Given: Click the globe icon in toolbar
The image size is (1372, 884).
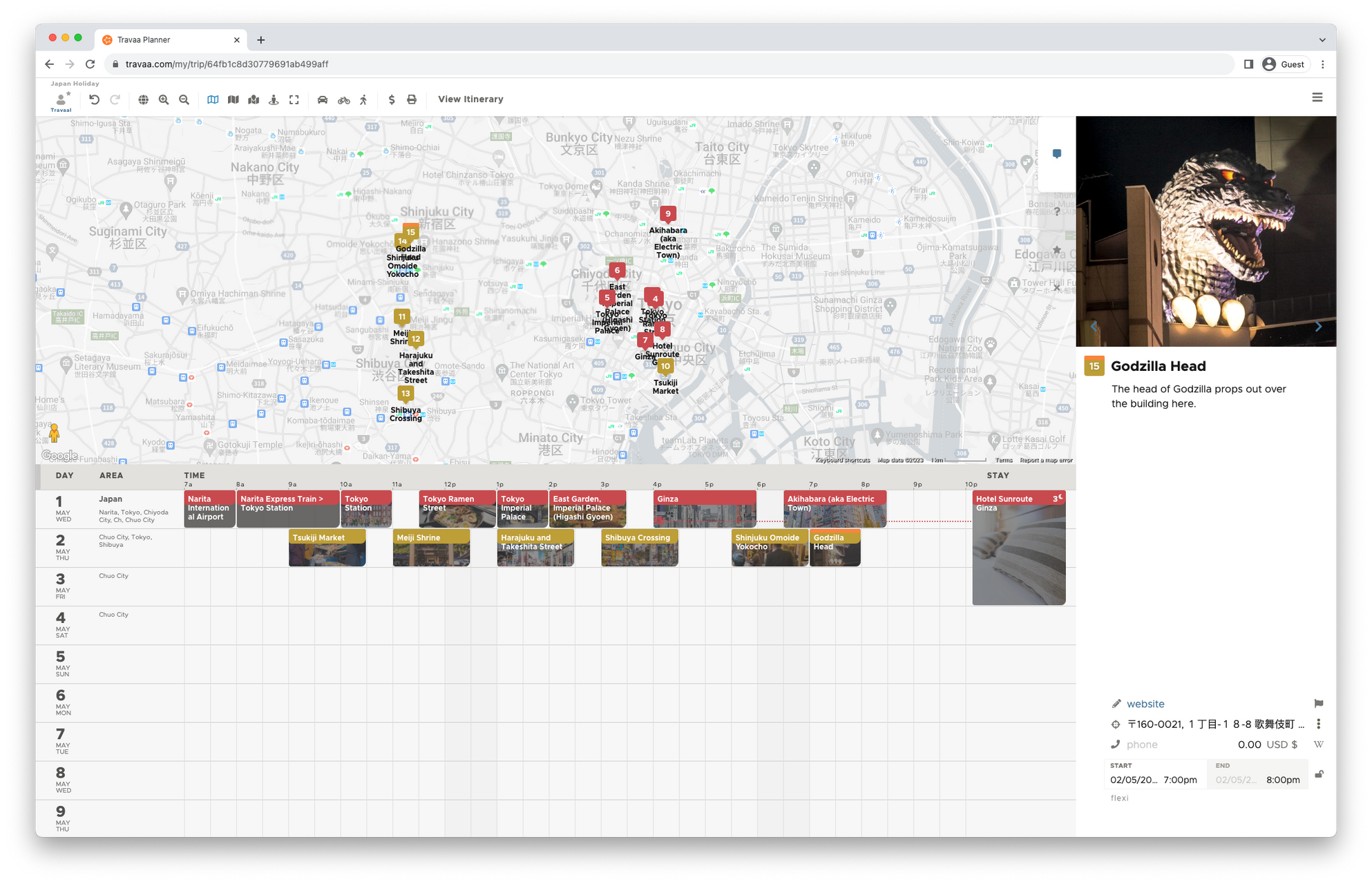Looking at the screenshot, I should point(143,99).
